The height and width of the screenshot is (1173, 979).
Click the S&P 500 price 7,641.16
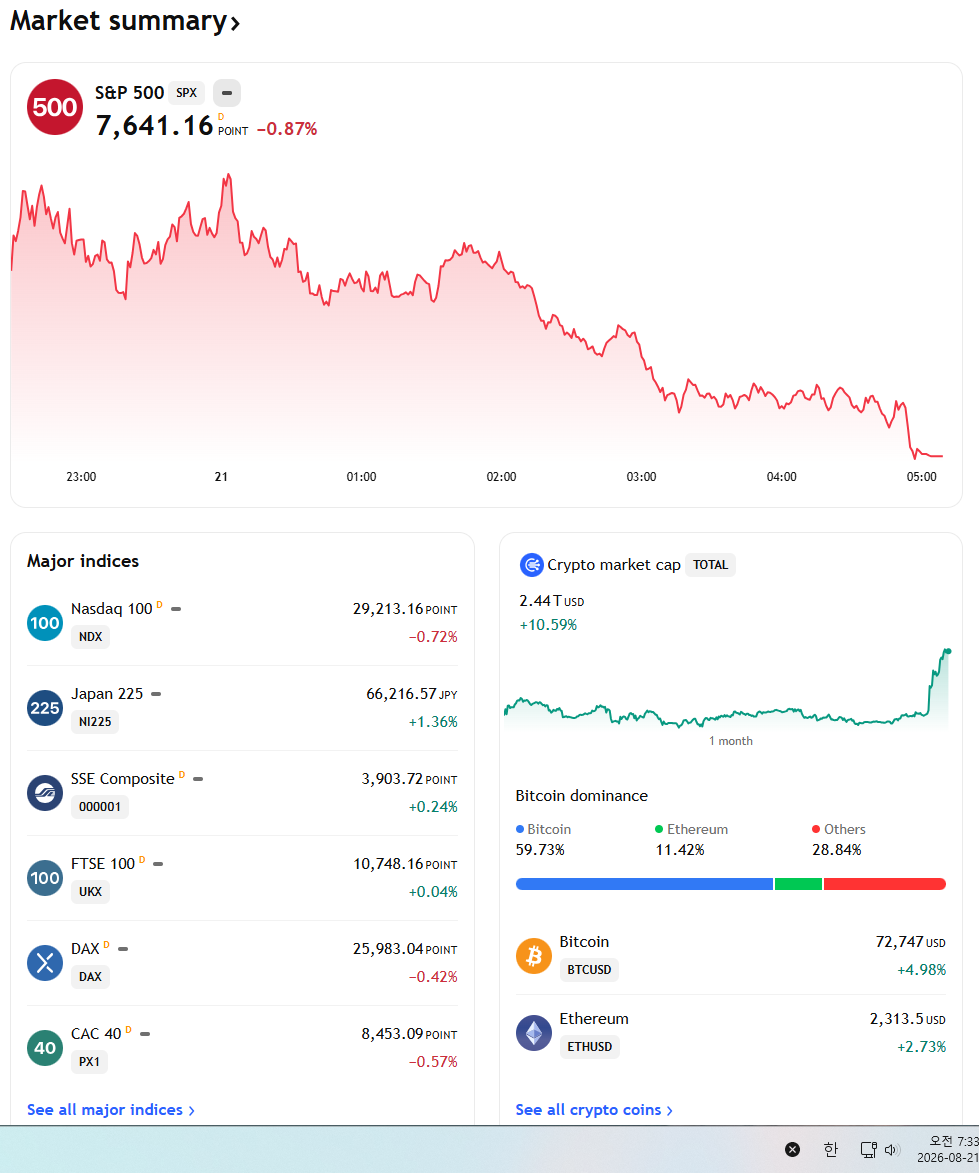154,126
